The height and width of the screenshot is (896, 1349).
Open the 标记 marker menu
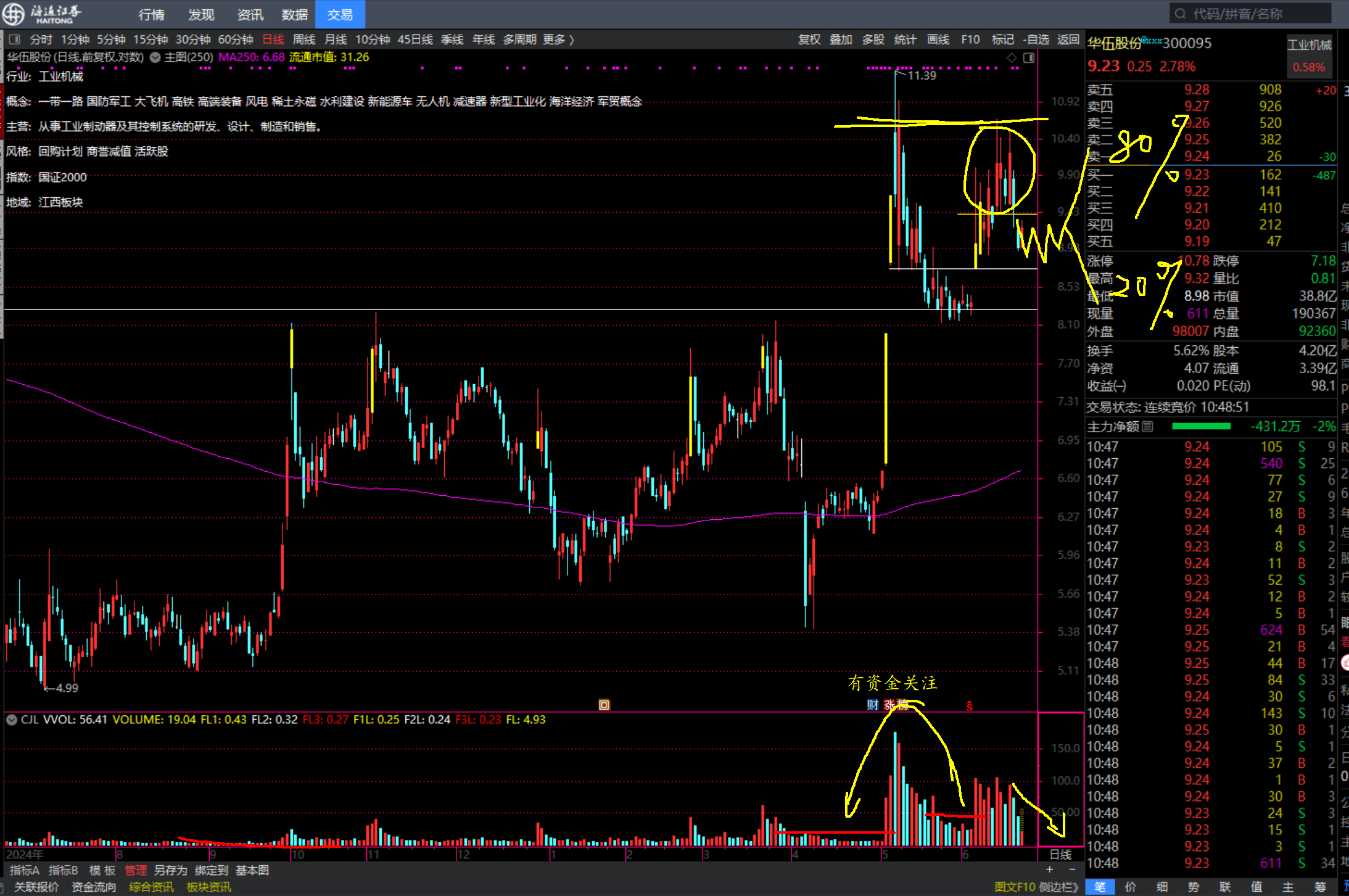pos(1003,39)
